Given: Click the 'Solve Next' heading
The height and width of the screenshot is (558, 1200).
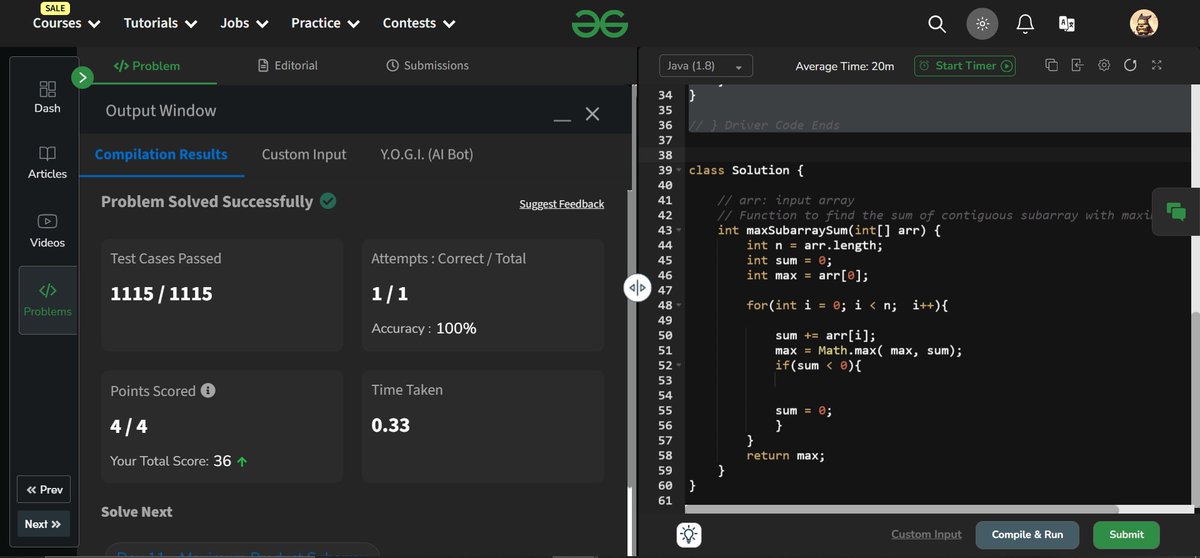Looking at the screenshot, I should pyautogui.click(x=137, y=511).
